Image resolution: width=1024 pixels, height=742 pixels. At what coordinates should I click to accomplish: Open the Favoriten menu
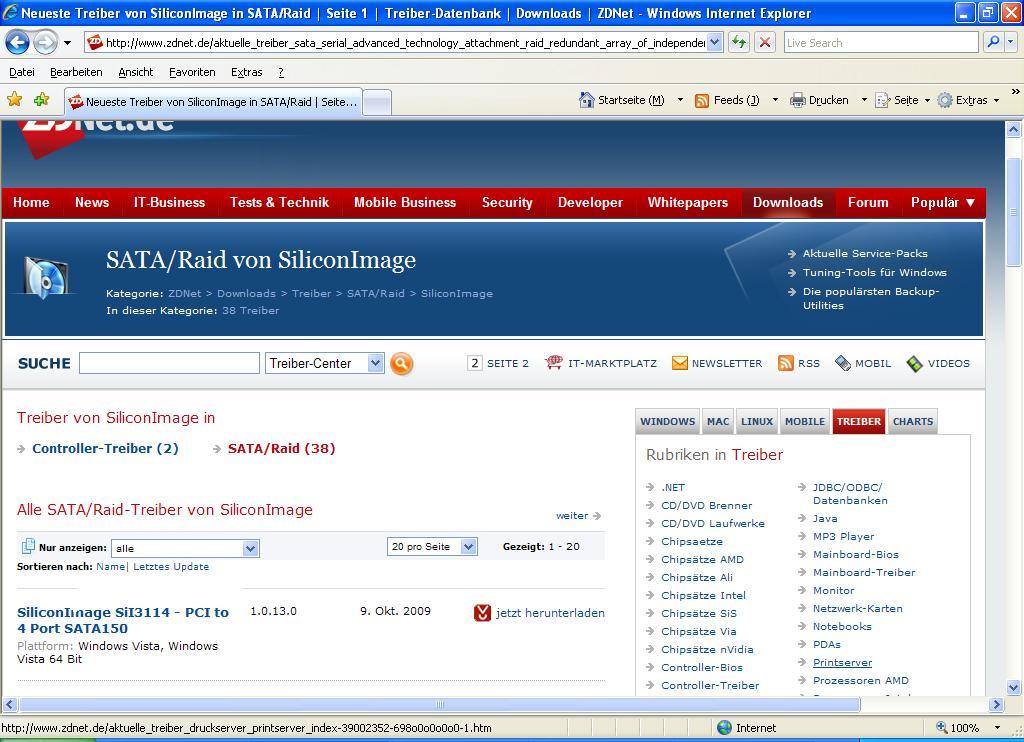[x=192, y=73]
